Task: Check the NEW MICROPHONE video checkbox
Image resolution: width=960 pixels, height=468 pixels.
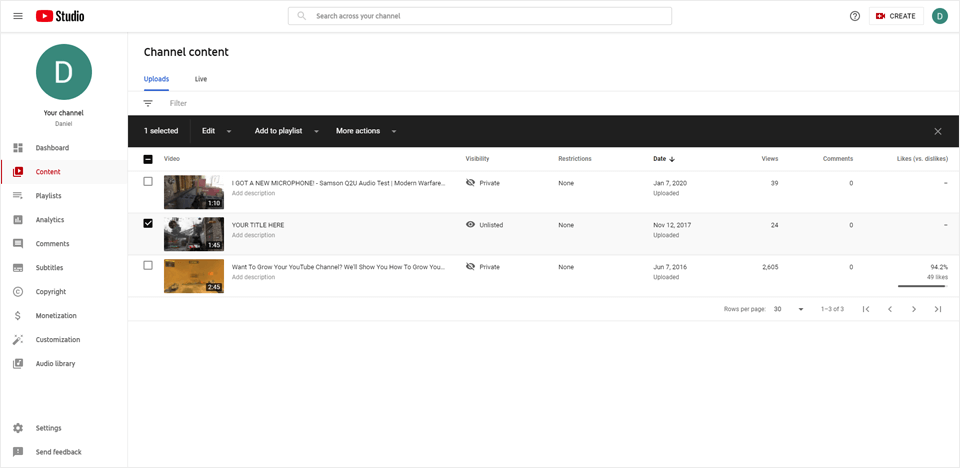Action: tap(148, 181)
